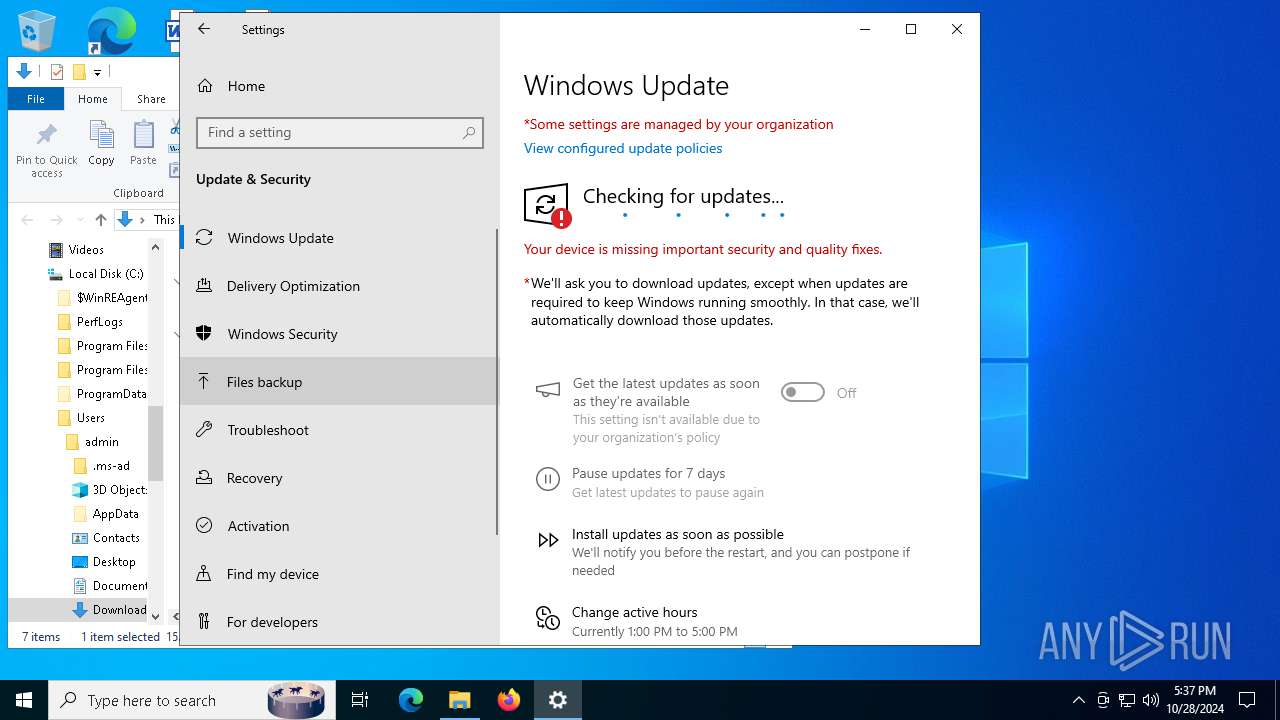Open Troubleshoot settings
Image resolution: width=1280 pixels, height=720 pixels.
tap(340, 430)
